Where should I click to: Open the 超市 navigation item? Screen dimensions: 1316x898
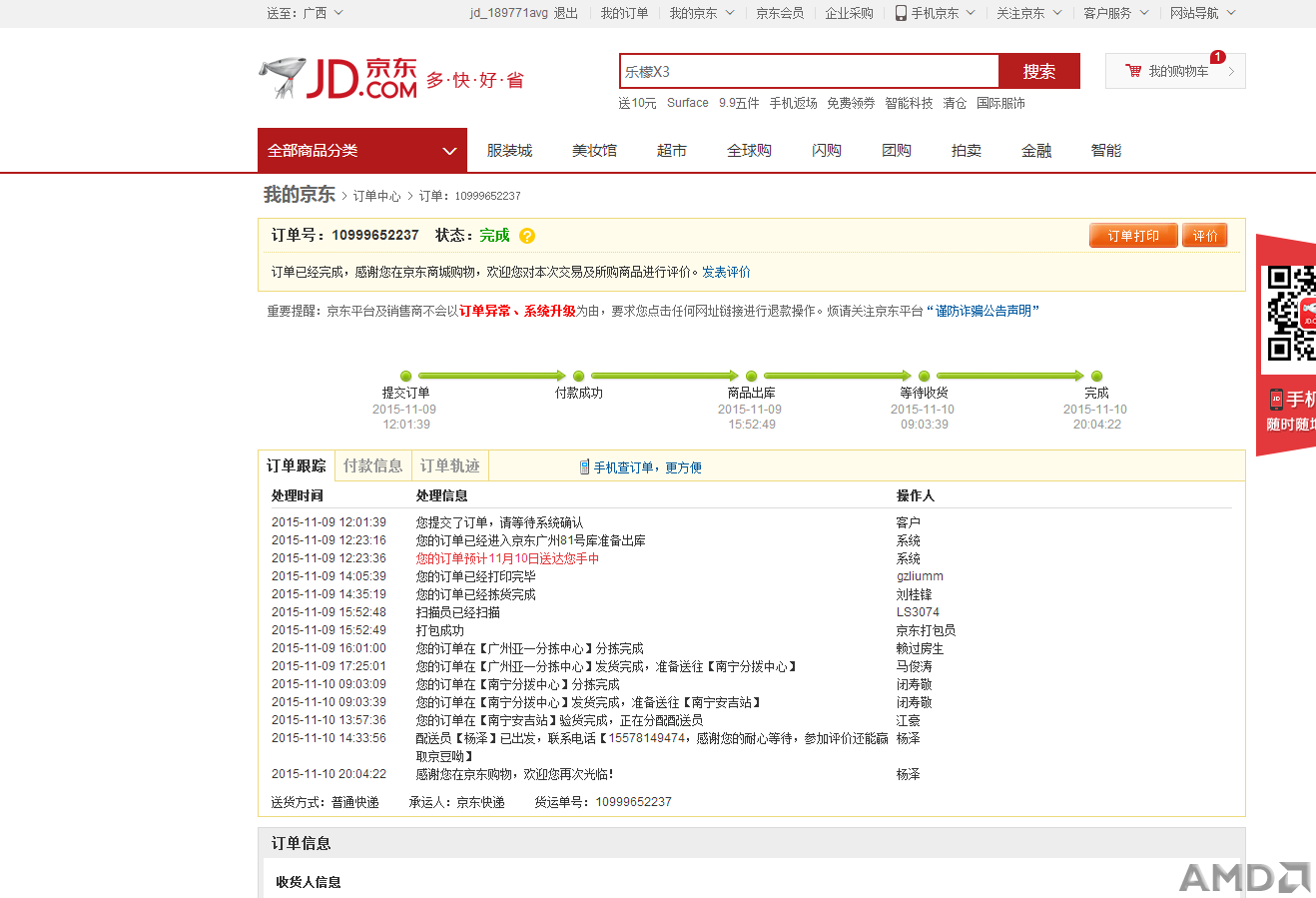pos(672,151)
